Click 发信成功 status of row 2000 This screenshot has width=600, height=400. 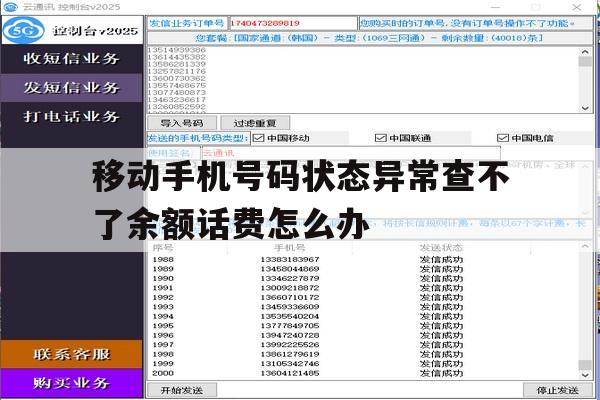pyautogui.click(x=441, y=373)
